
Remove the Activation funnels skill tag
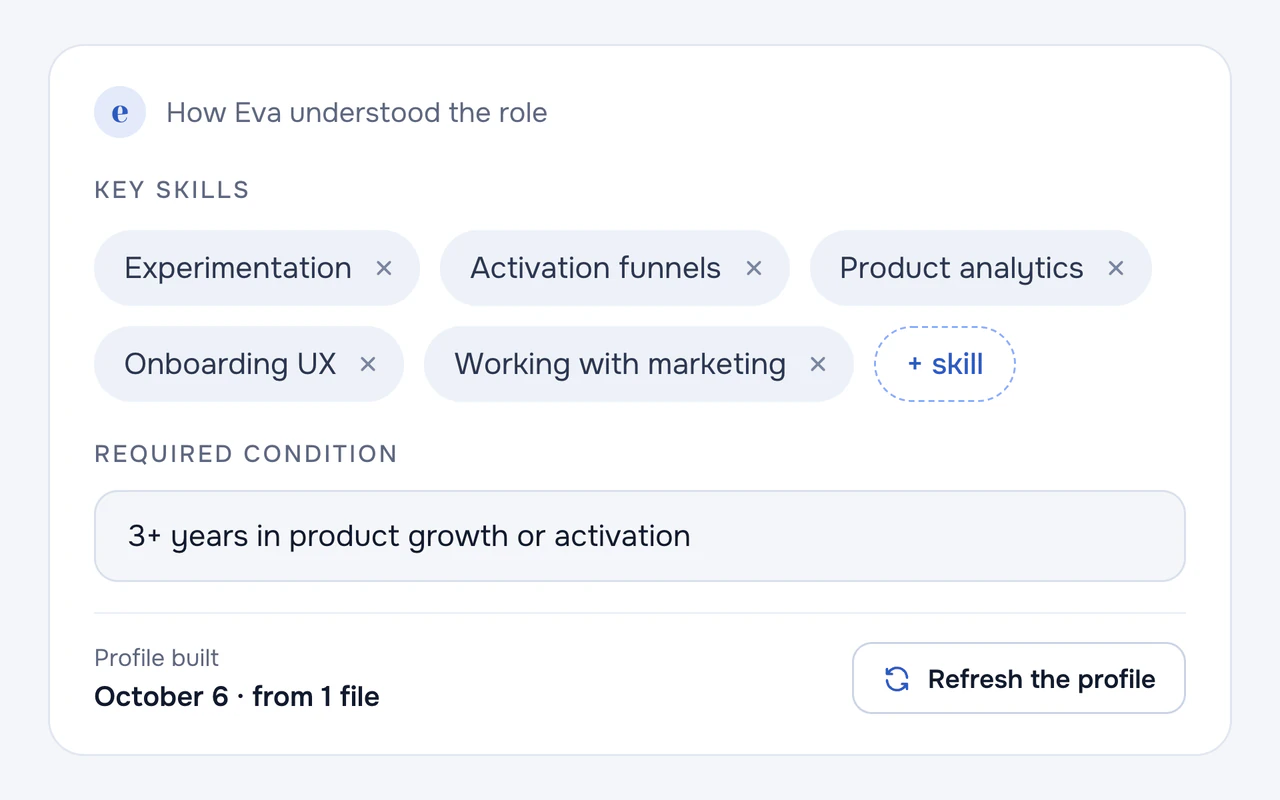click(754, 268)
